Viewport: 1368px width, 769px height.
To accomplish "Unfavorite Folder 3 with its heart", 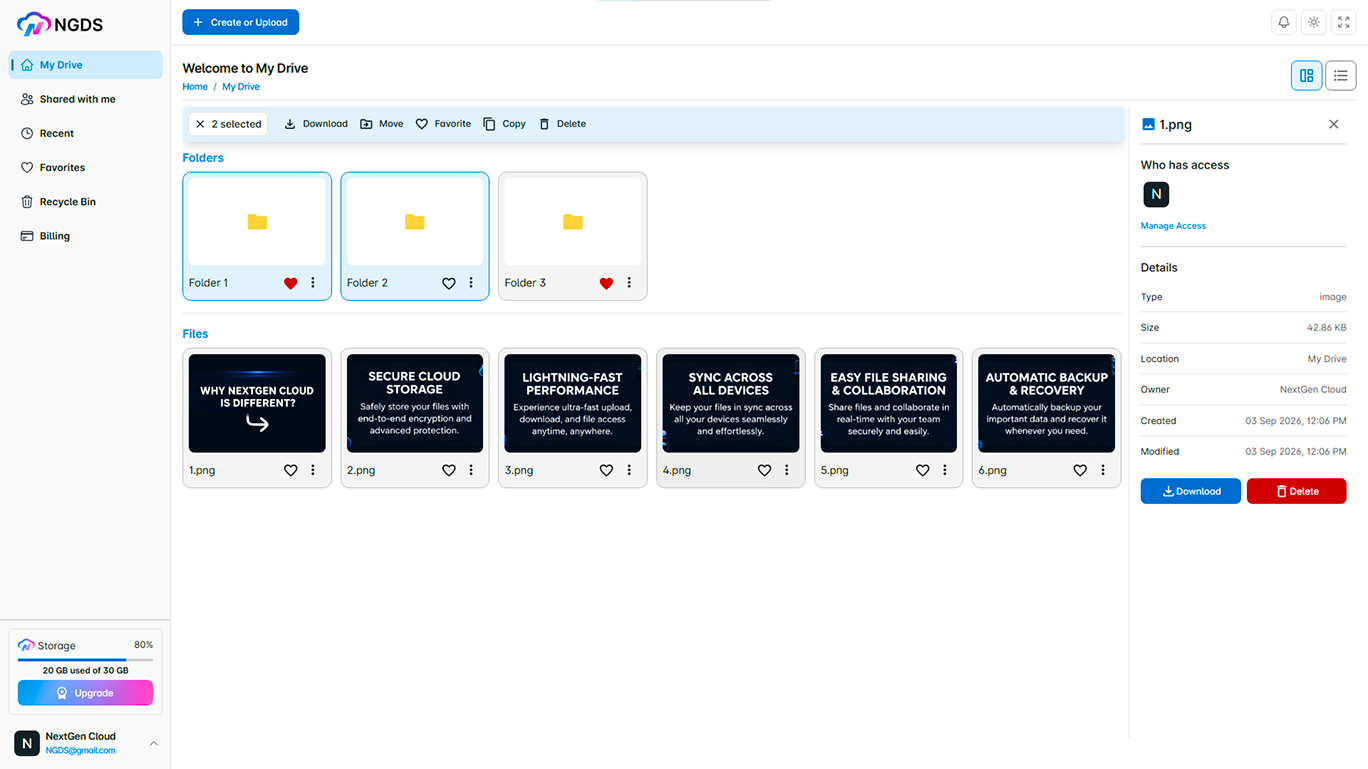I will 606,283.
